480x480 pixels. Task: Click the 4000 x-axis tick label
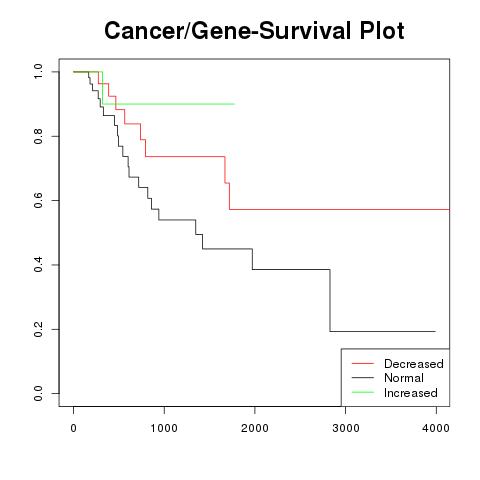tap(436, 428)
